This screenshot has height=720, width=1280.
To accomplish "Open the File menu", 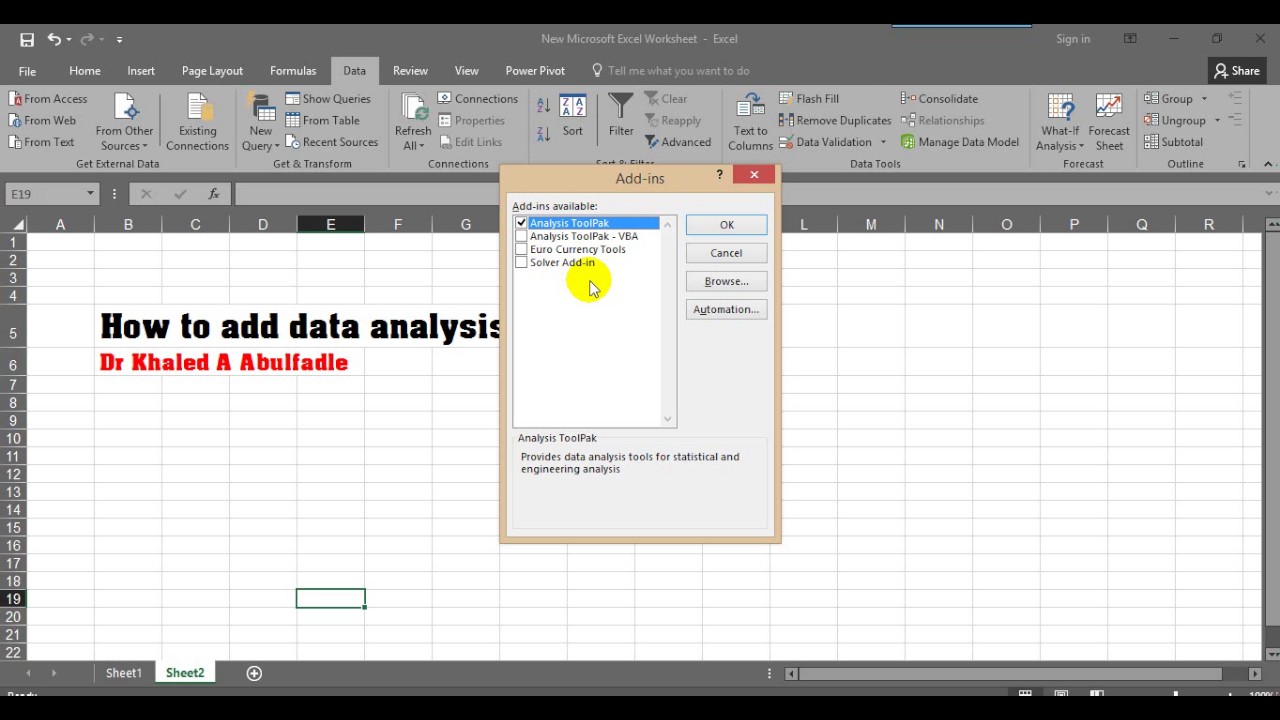I will pos(27,71).
